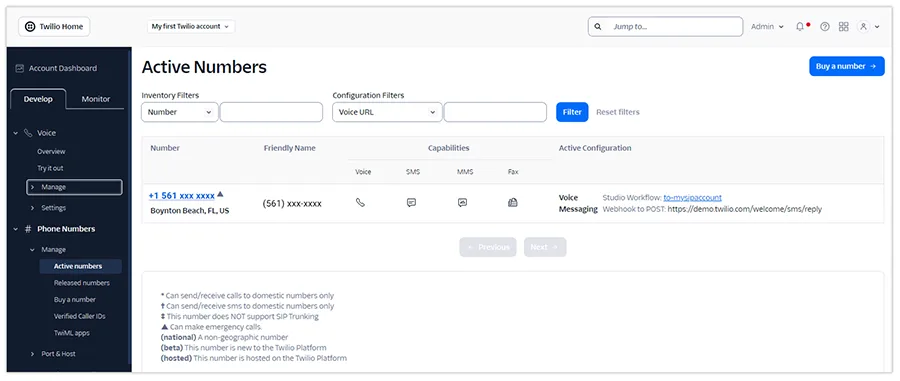The height and width of the screenshot is (381, 900).
Task: Open Voice Overview page
Action: tap(51, 151)
